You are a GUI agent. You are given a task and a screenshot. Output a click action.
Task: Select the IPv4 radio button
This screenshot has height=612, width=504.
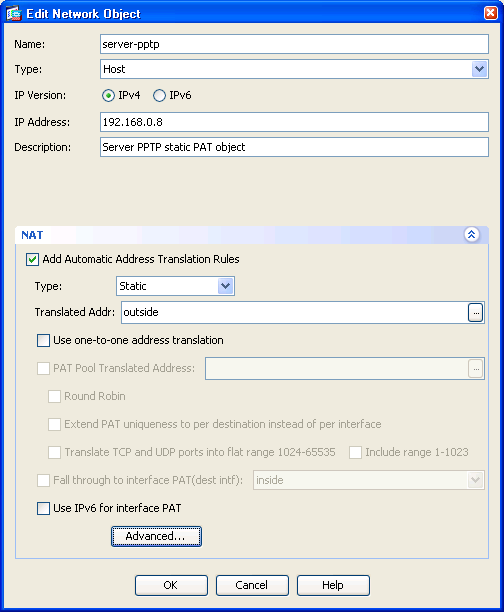click(x=108, y=95)
